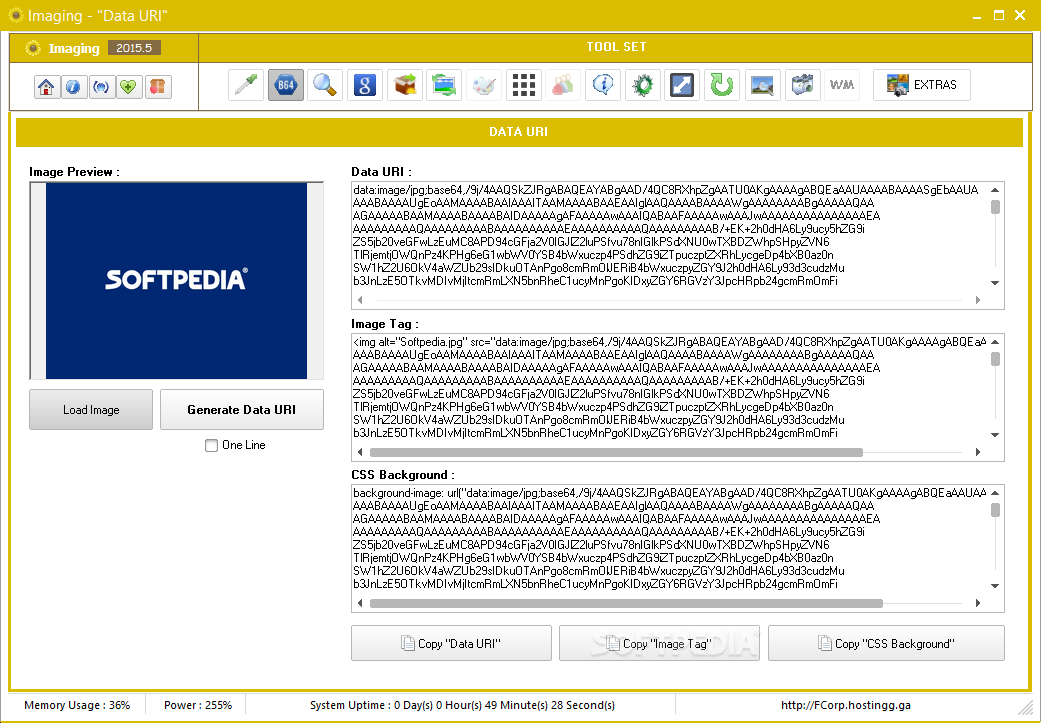Click the box with arrow tool
Screen dimensions: 1041x723
(x=405, y=85)
